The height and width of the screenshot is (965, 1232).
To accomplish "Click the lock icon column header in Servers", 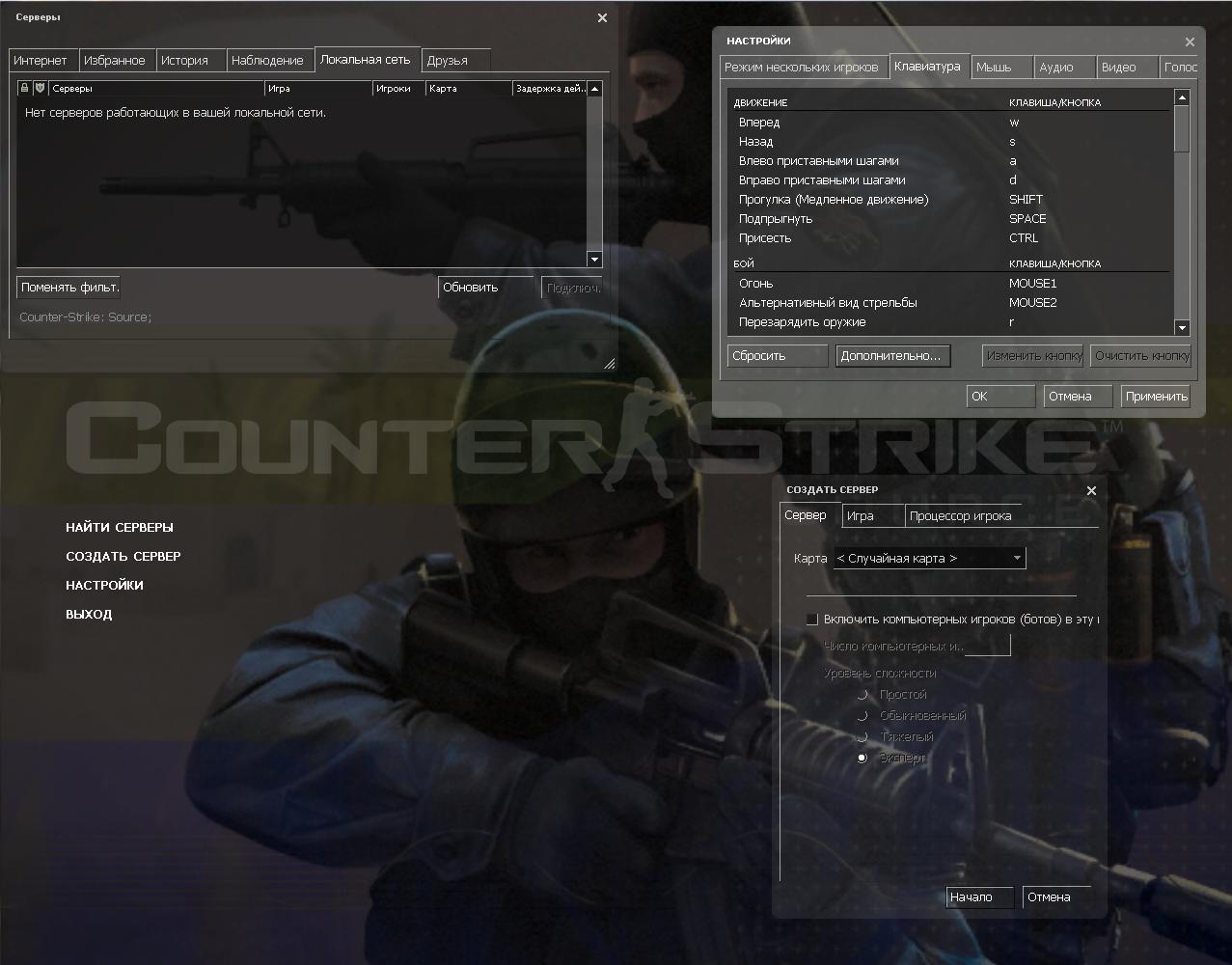I will (25, 88).
